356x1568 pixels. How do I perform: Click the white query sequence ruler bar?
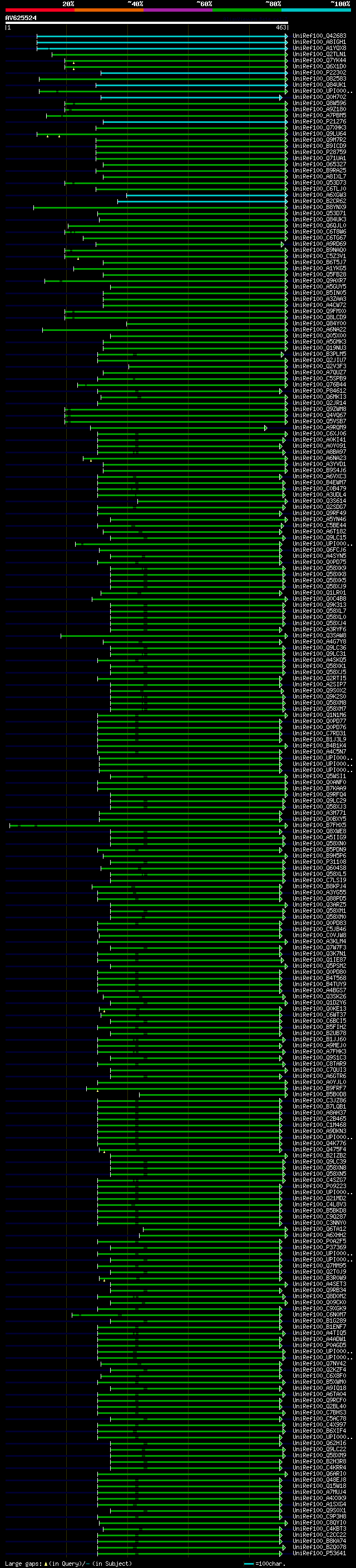(x=146, y=22)
